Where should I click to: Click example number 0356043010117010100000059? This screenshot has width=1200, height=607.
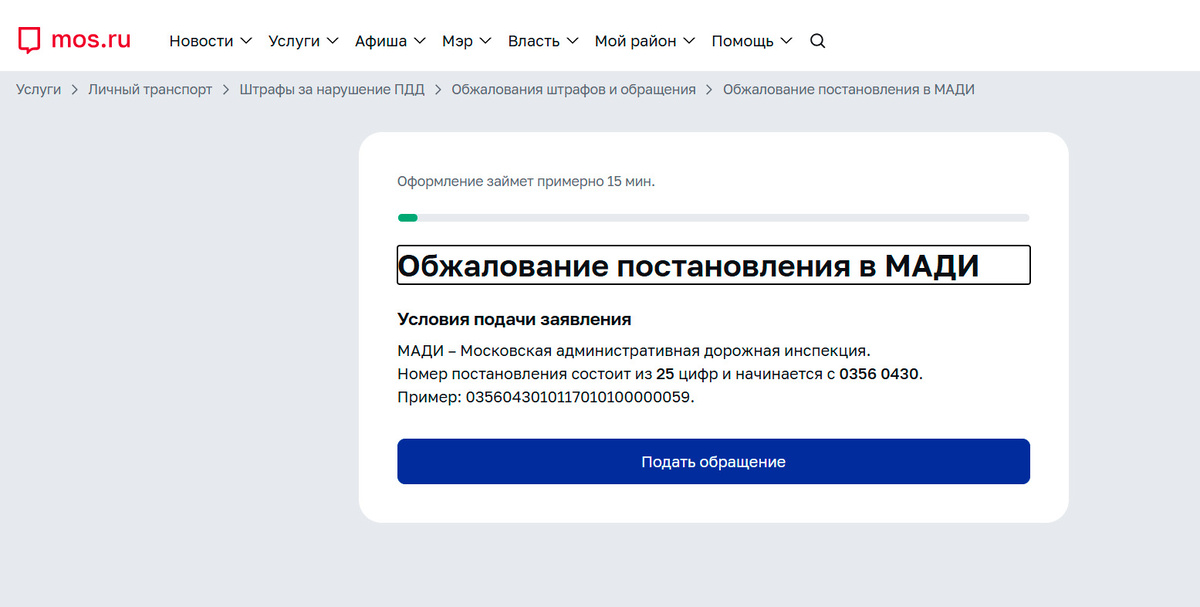(578, 397)
